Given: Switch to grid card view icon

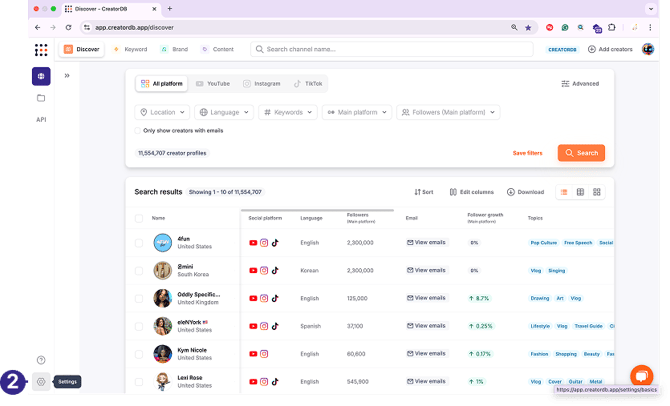Looking at the screenshot, I should [x=597, y=193].
